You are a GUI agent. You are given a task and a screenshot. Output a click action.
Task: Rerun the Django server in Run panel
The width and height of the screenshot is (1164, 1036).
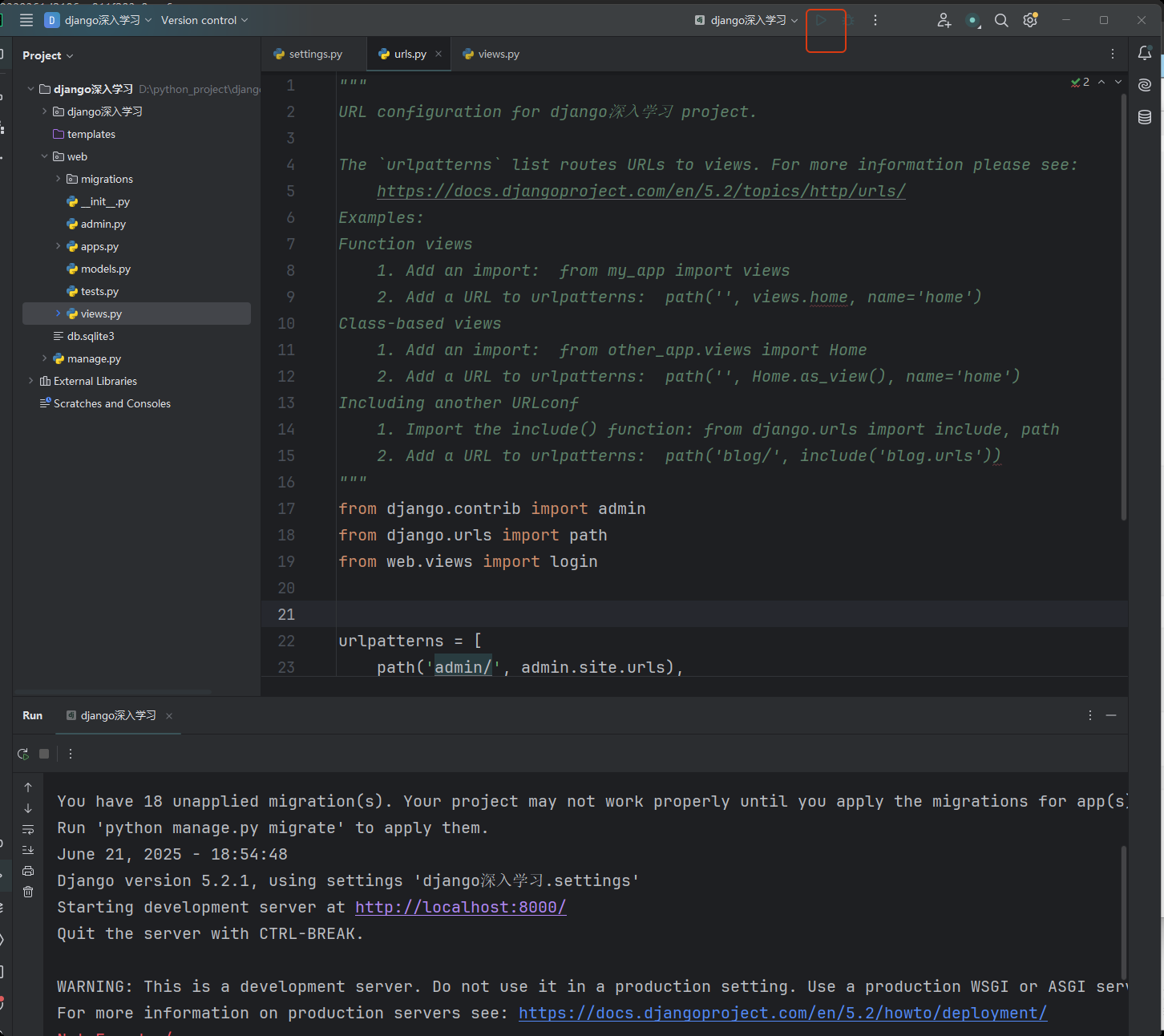(x=23, y=754)
